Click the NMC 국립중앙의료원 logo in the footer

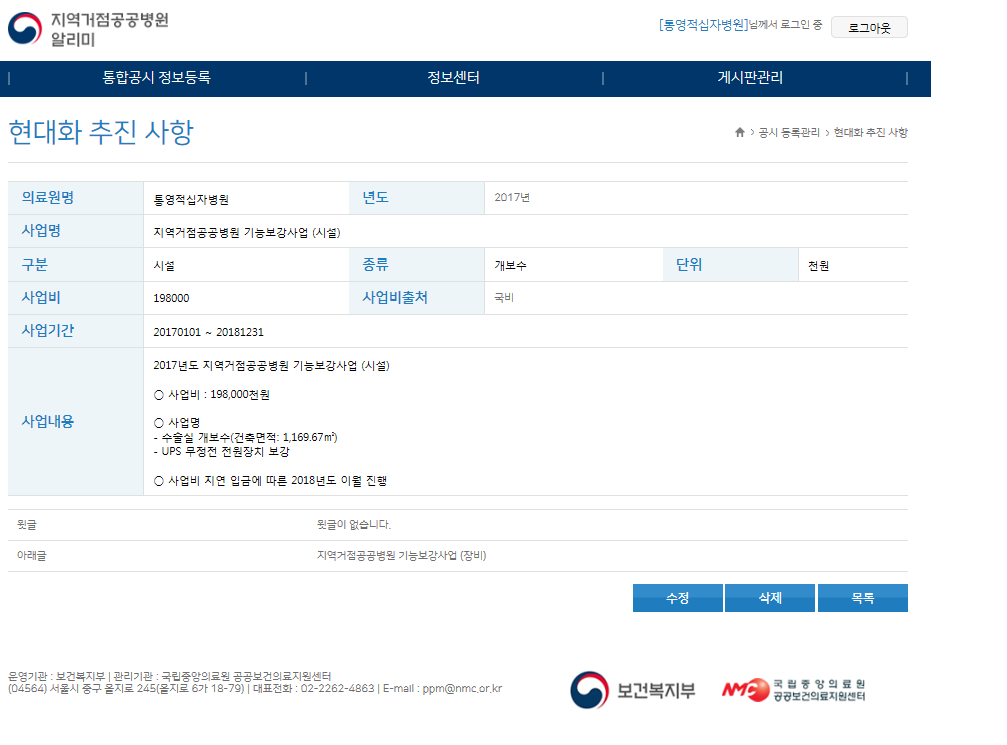coord(794,690)
